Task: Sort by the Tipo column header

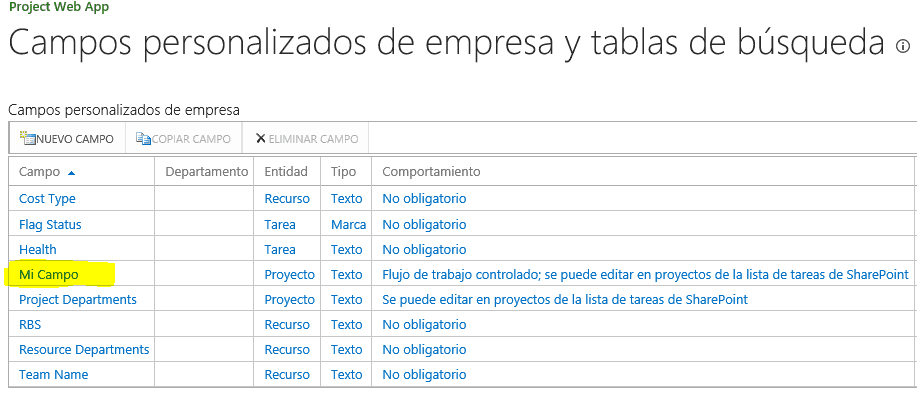Action: 343,172
